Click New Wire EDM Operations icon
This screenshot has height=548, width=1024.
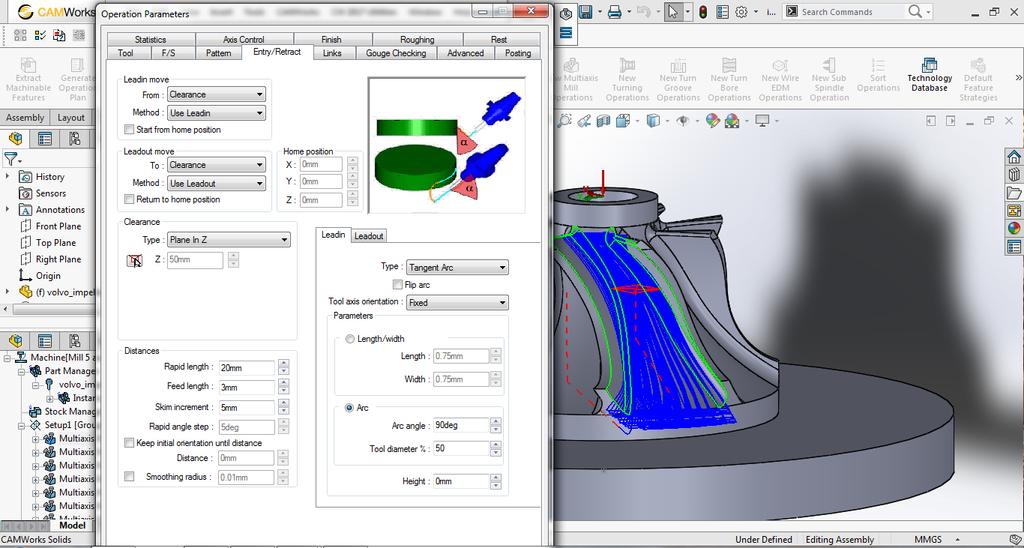(x=780, y=66)
